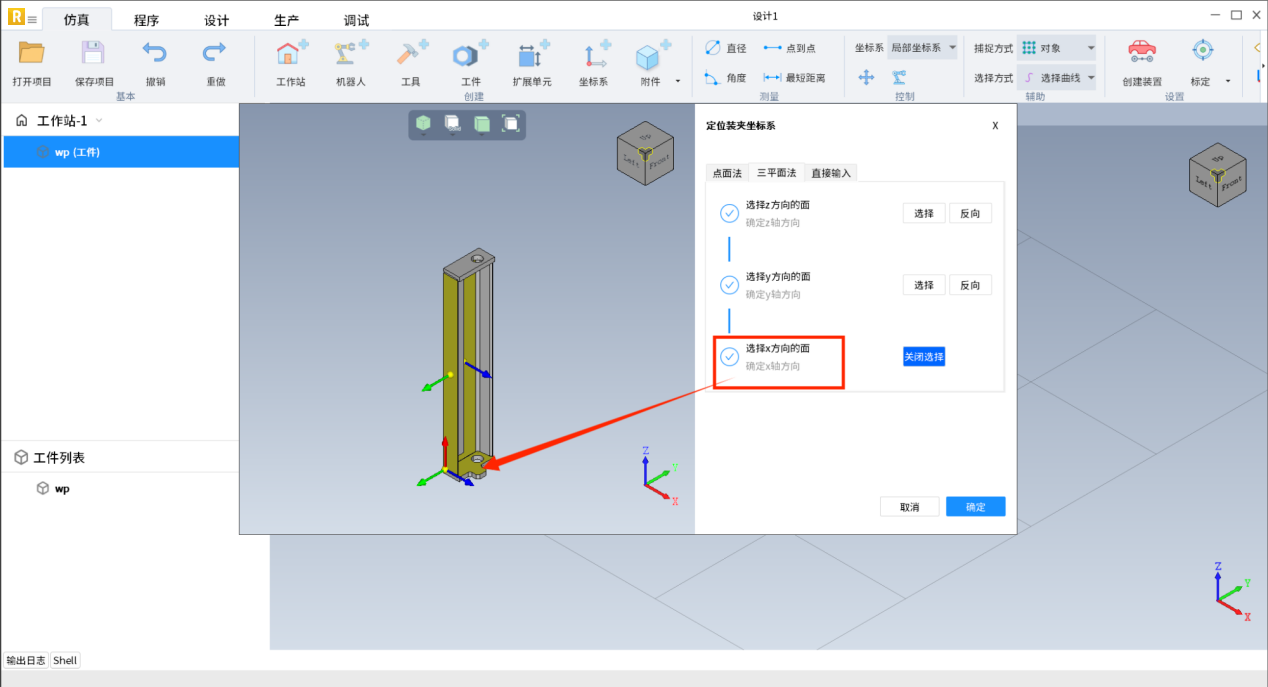Toggle the 关闭选择 button for x direction
Screen dimensions: 1268x687
tap(923, 357)
